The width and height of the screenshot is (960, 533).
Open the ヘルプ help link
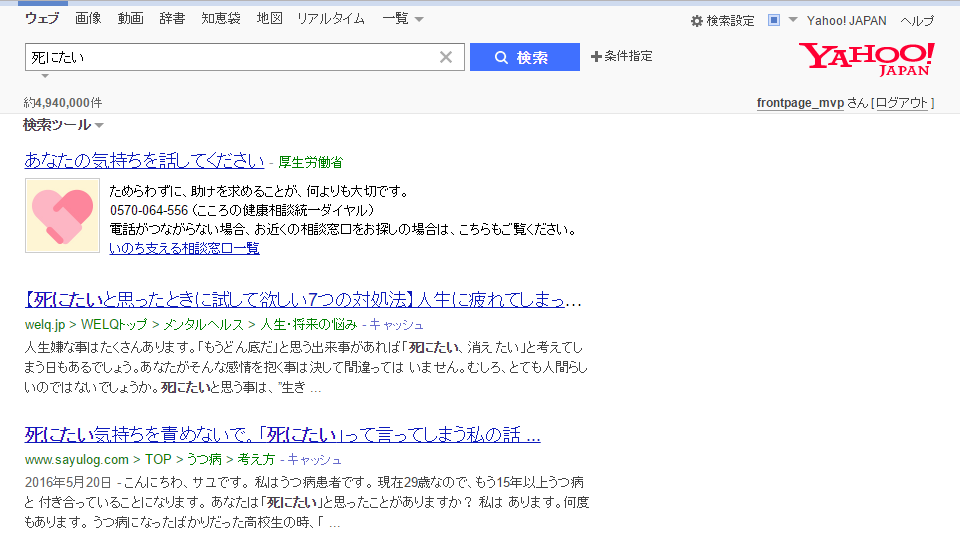(x=917, y=21)
